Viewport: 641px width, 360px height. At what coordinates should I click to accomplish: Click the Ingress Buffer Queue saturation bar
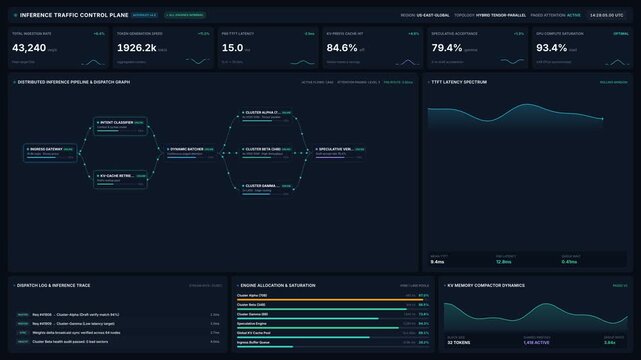(x=265, y=347)
